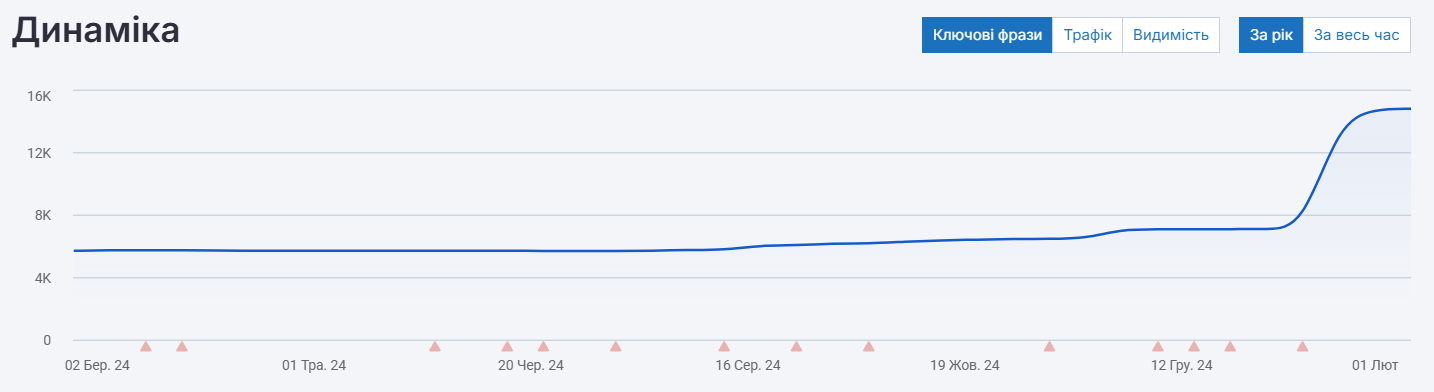Click the right triangle marker above "20 Чер. 24"

(543, 347)
